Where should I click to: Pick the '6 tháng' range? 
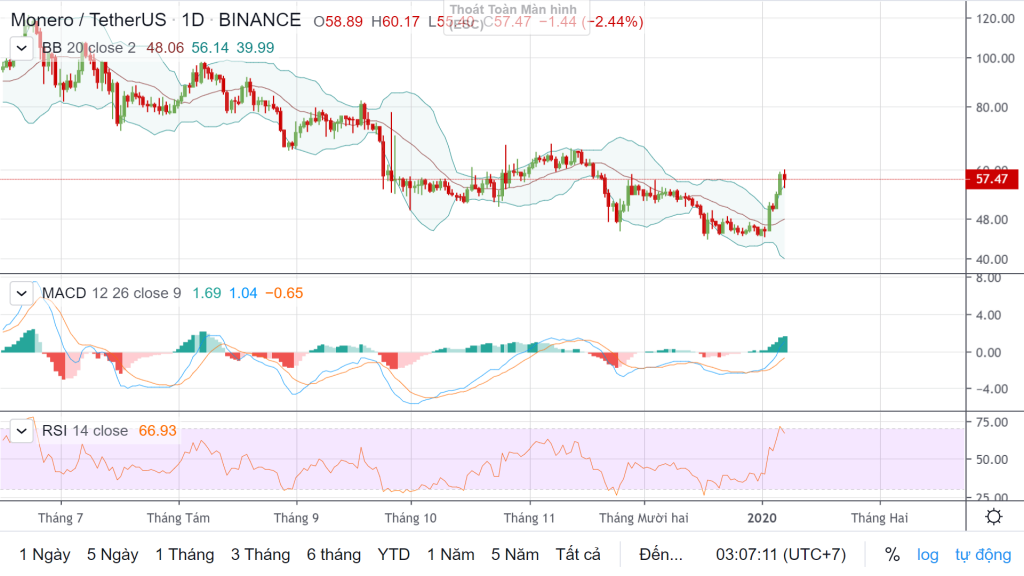[334, 554]
